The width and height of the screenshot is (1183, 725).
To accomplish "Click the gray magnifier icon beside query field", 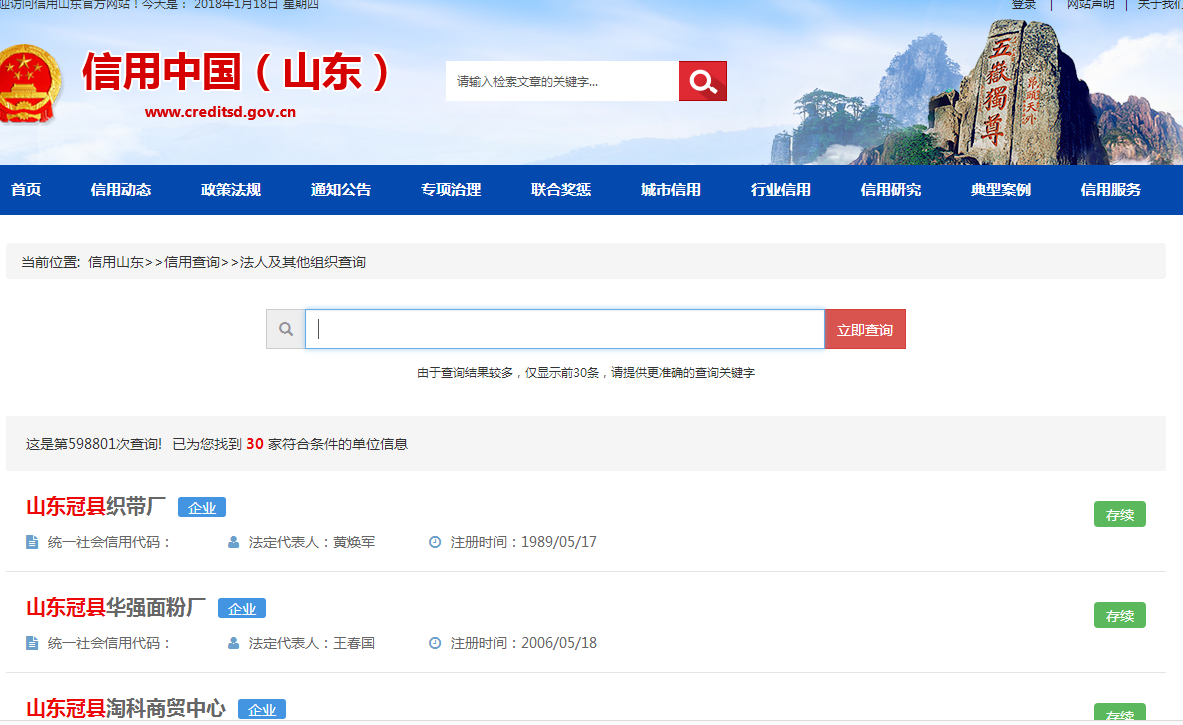I will [285, 329].
